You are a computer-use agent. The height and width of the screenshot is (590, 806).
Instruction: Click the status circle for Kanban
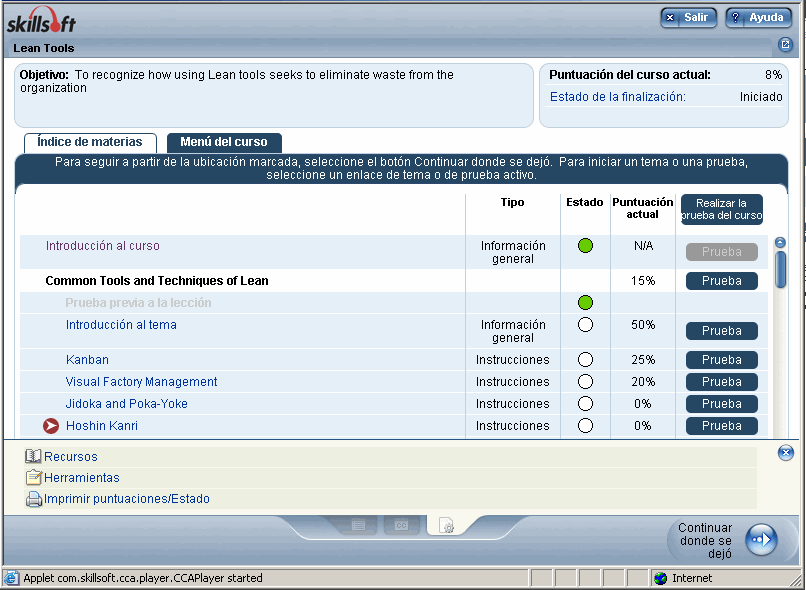point(585,360)
